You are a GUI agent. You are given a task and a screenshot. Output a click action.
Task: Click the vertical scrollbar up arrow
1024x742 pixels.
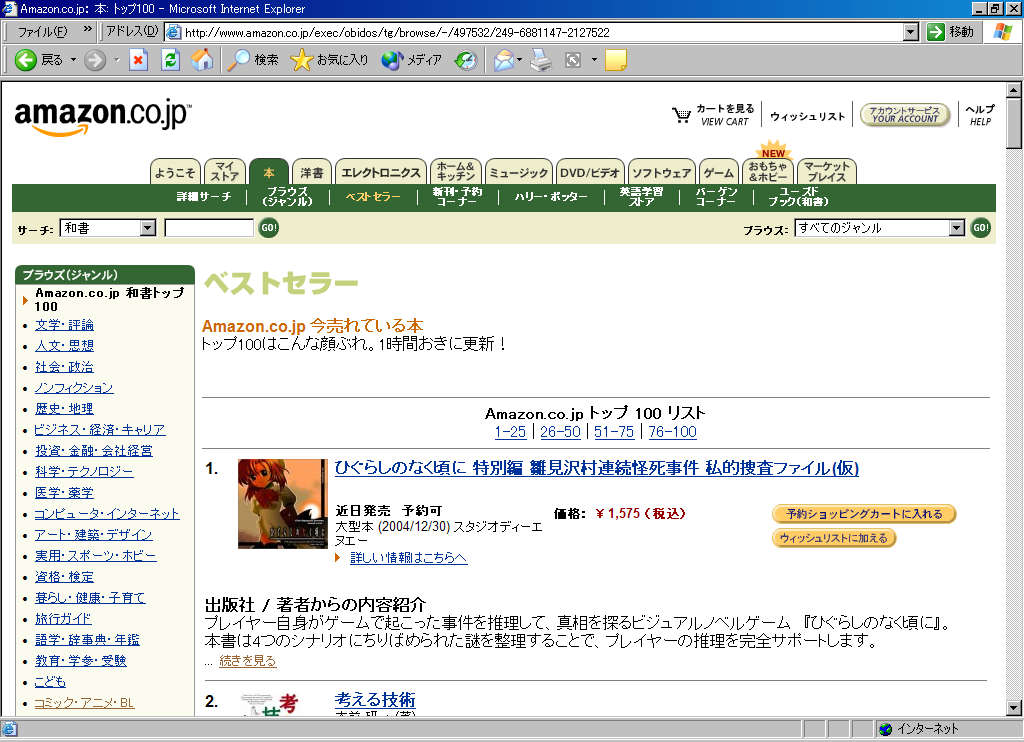(x=1014, y=90)
